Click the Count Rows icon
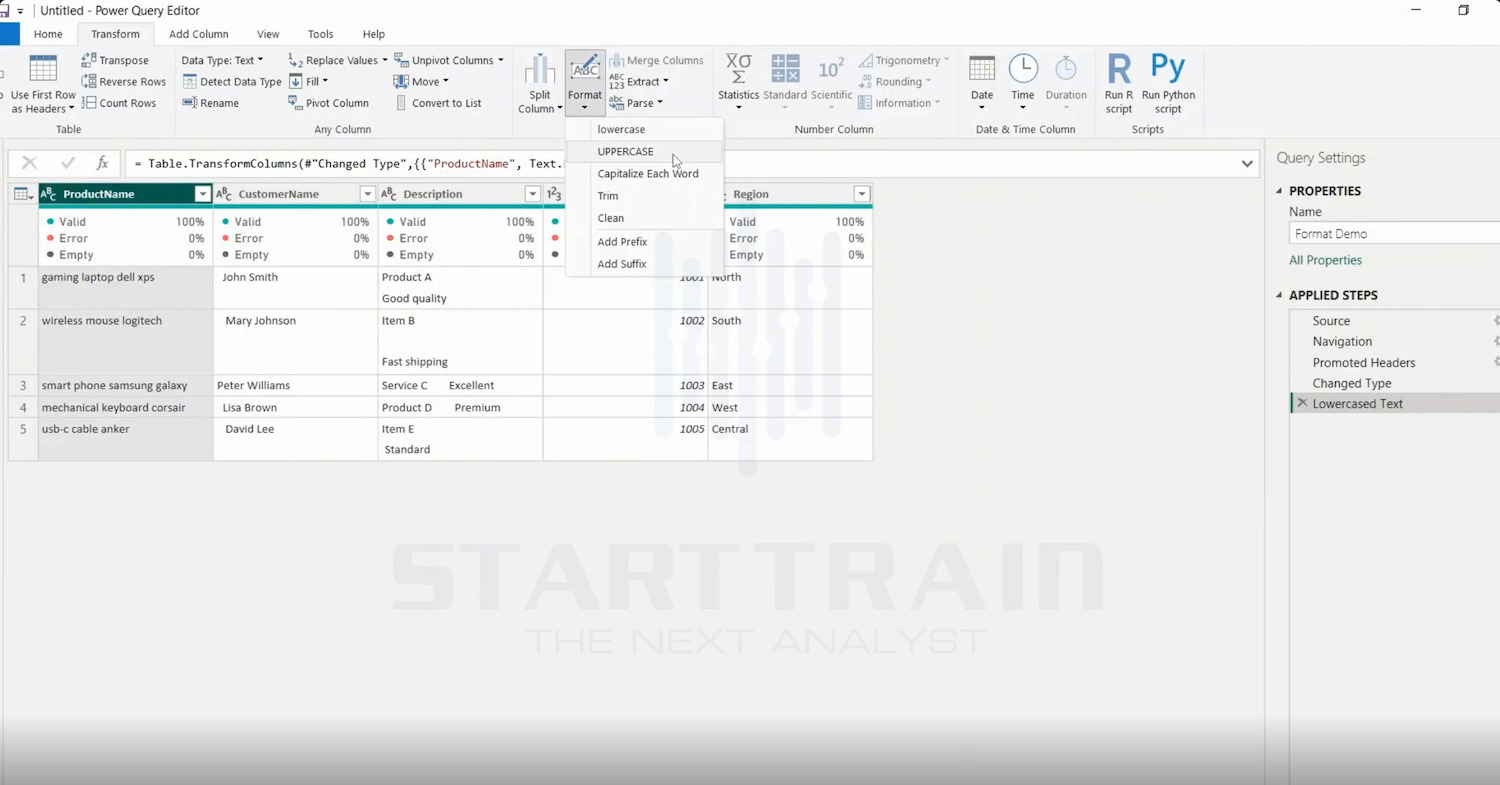Image resolution: width=1500 pixels, height=785 pixels. click(x=89, y=103)
